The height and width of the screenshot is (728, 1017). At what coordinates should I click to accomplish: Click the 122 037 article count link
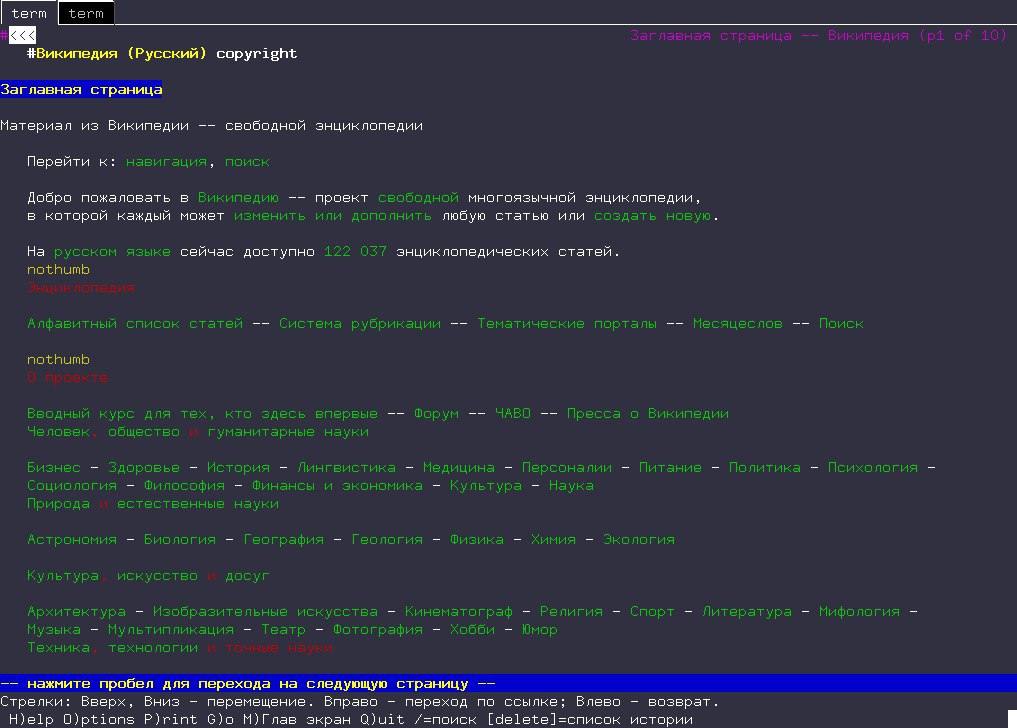point(355,251)
